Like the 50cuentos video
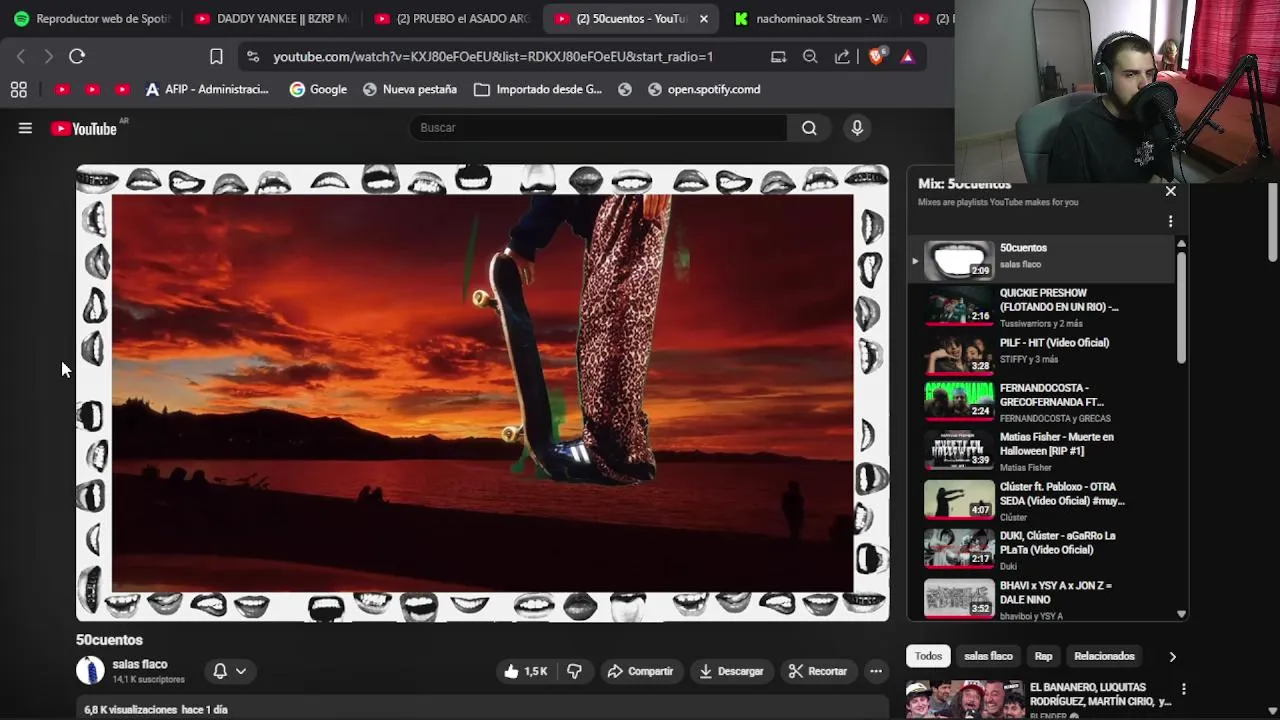Viewport: 1280px width, 720px height. coord(526,671)
